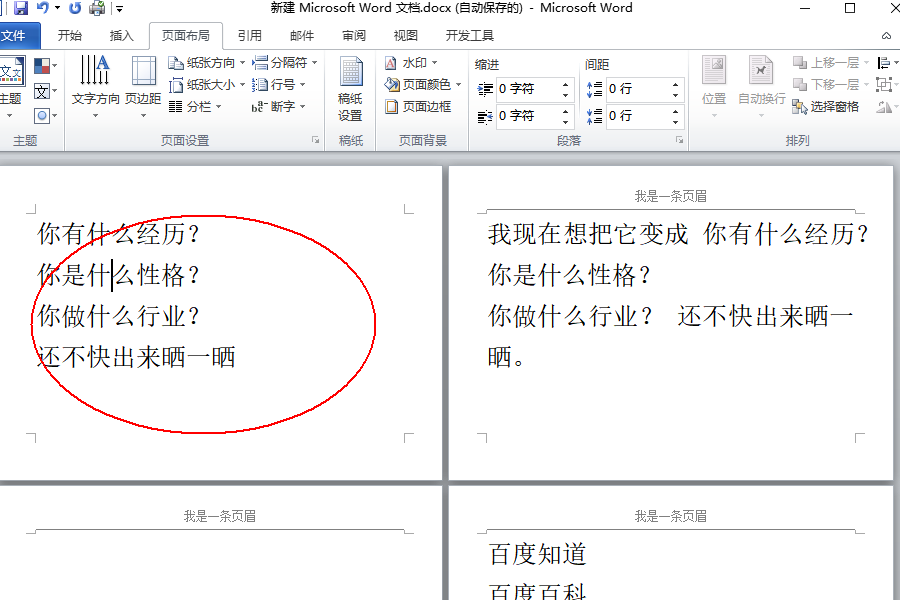The height and width of the screenshot is (600, 900).
Task: Increase the right indent with up arrow
Action: tap(565, 111)
